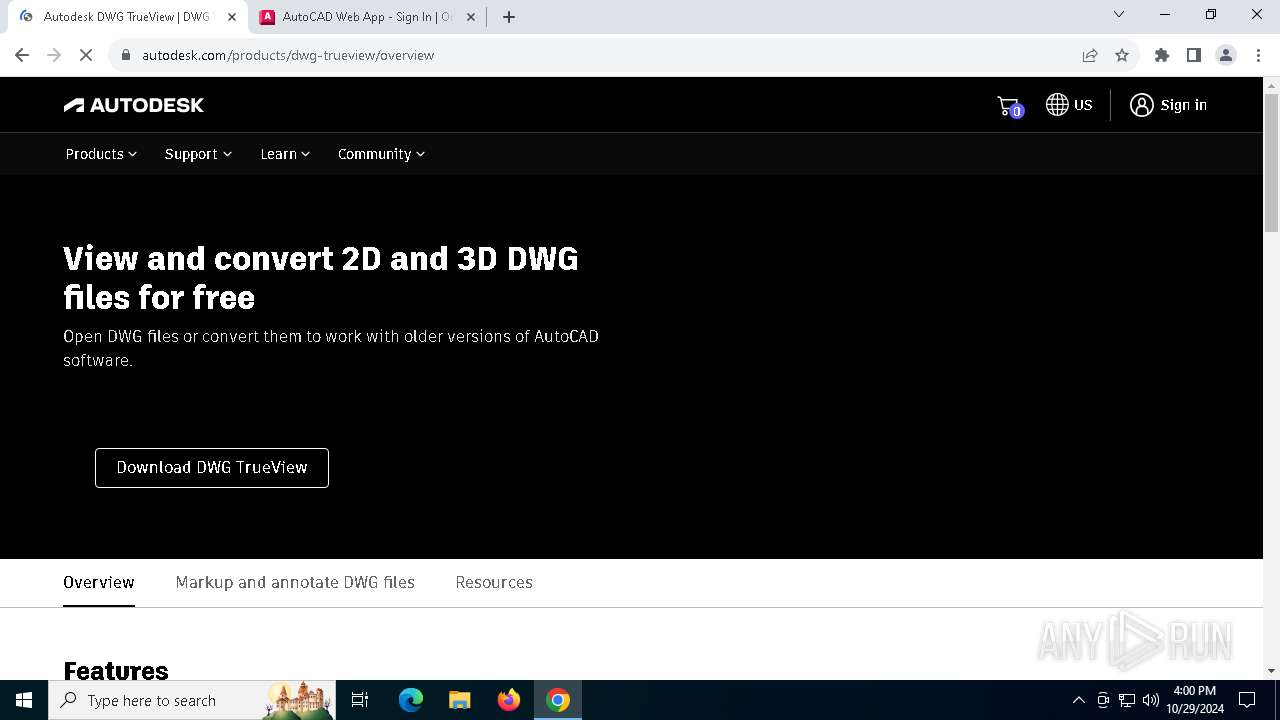Viewport: 1280px width, 720px height.
Task: Open the volume control in tray
Action: pos(1150,700)
